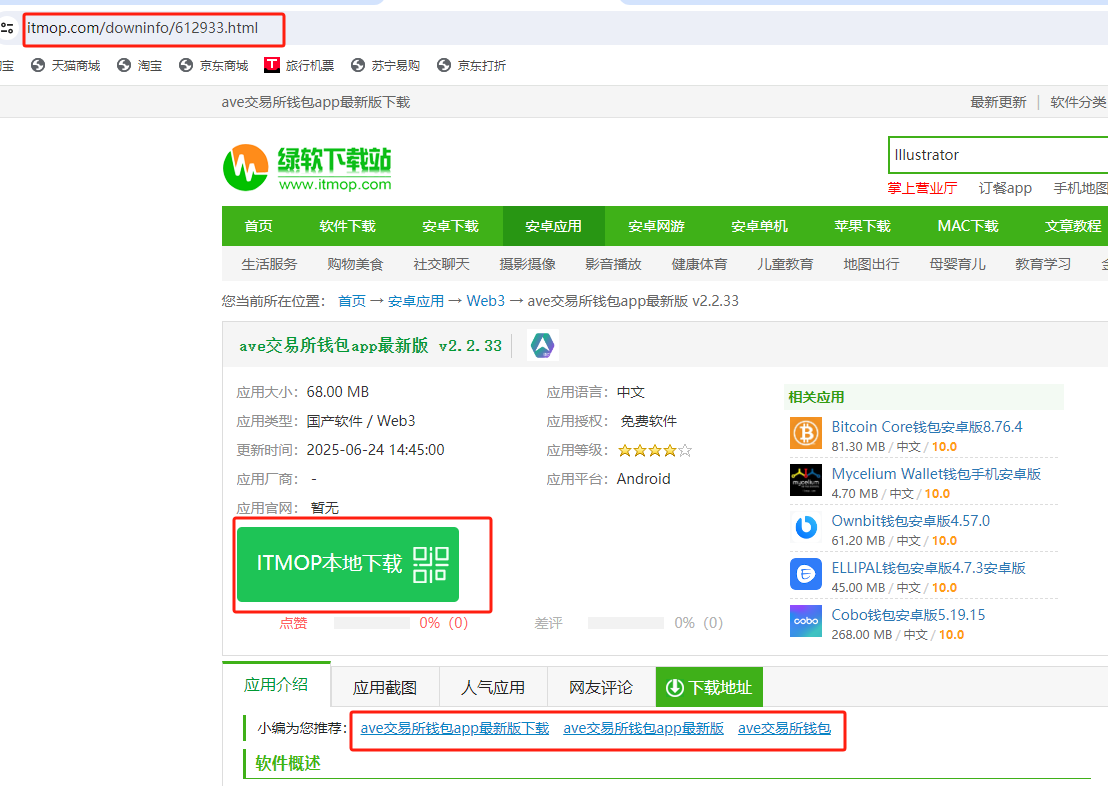The image size is (1108, 786).
Task: Click the Illustrator search input field
Action: (x=995, y=155)
